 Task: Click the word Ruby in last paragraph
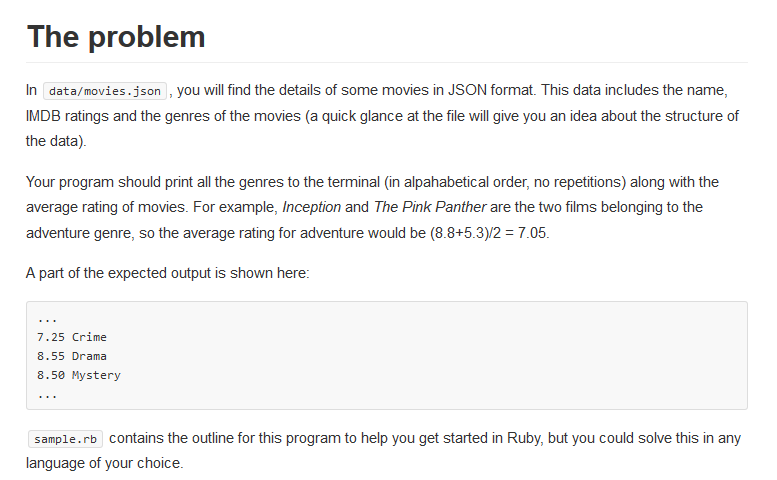click(524, 438)
